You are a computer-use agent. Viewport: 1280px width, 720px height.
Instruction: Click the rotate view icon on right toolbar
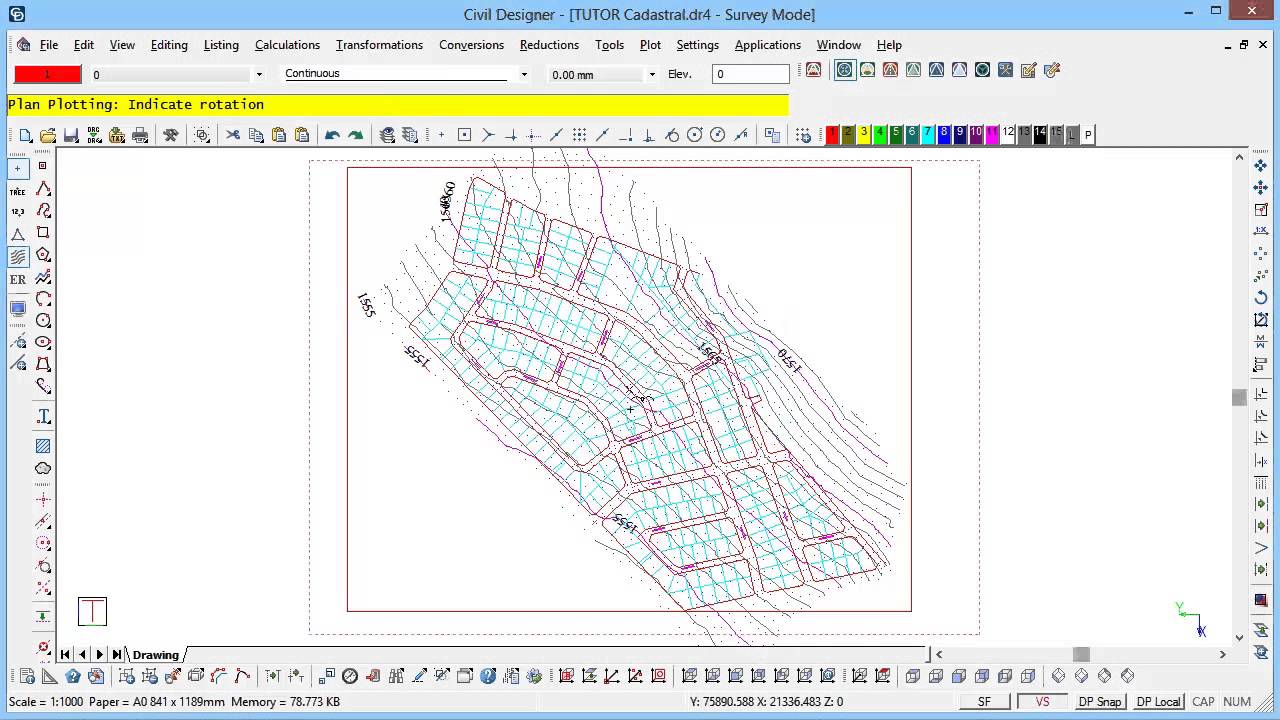coord(1261,298)
